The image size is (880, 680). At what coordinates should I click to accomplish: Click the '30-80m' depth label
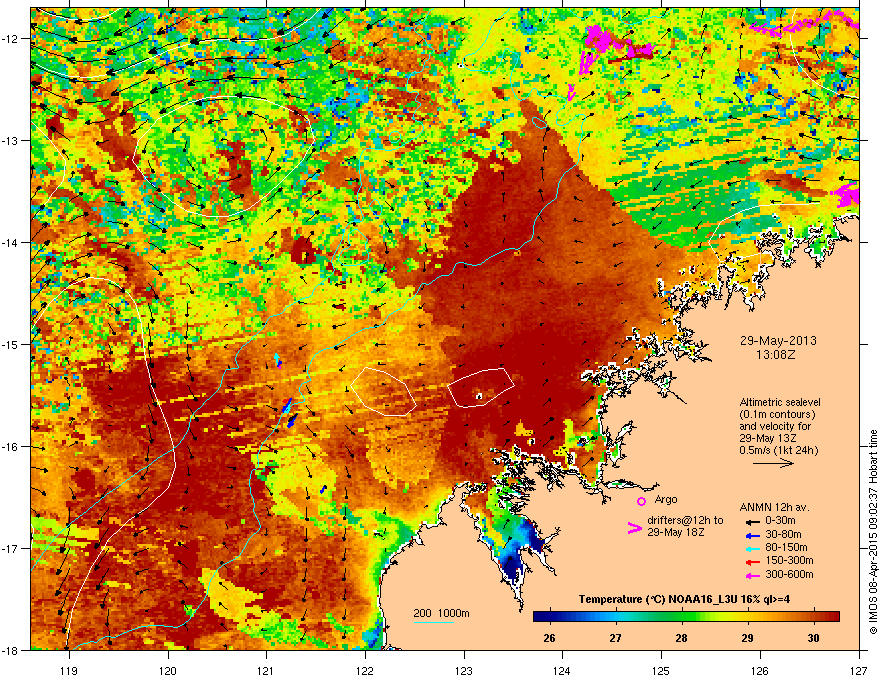(x=783, y=535)
